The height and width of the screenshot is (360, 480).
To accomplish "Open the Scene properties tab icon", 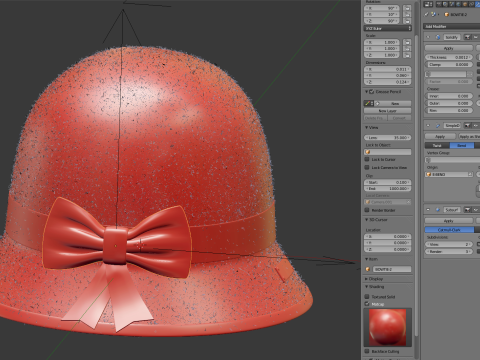I will [x=452, y=4].
